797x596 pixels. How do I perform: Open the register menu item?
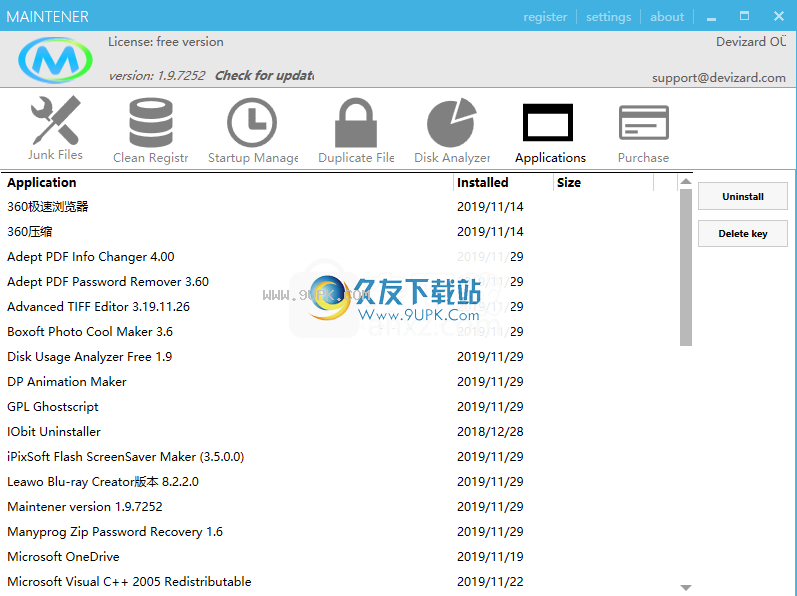(545, 17)
